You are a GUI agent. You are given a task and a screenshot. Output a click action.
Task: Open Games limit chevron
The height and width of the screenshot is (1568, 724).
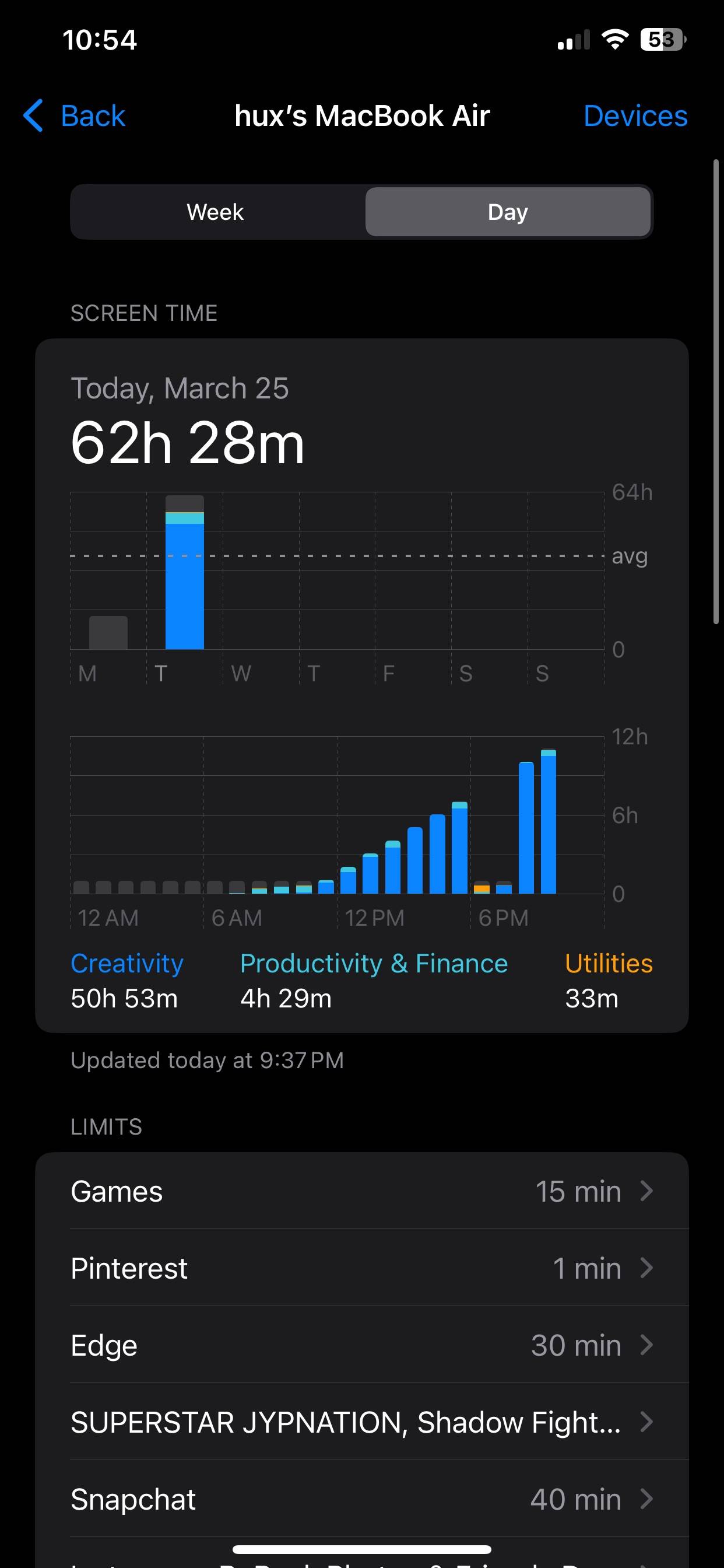(x=646, y=1191)
